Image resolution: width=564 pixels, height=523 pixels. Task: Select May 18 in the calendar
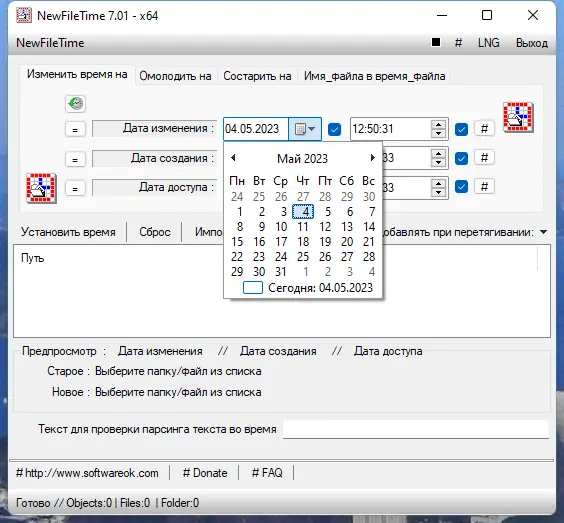coord(303,242)
